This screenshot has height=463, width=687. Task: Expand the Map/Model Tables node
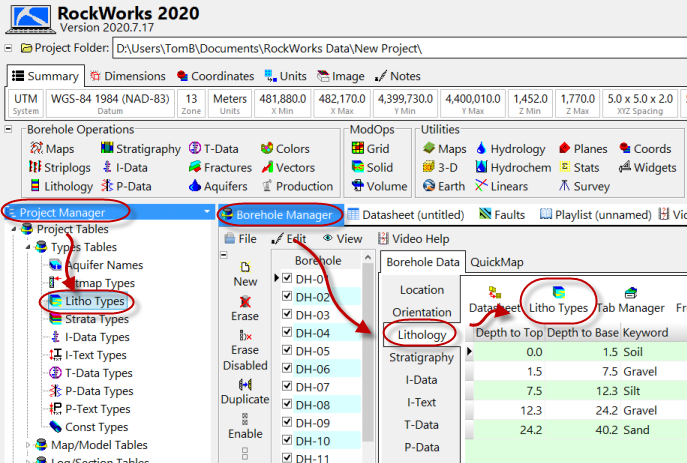[x=28, y=445]
